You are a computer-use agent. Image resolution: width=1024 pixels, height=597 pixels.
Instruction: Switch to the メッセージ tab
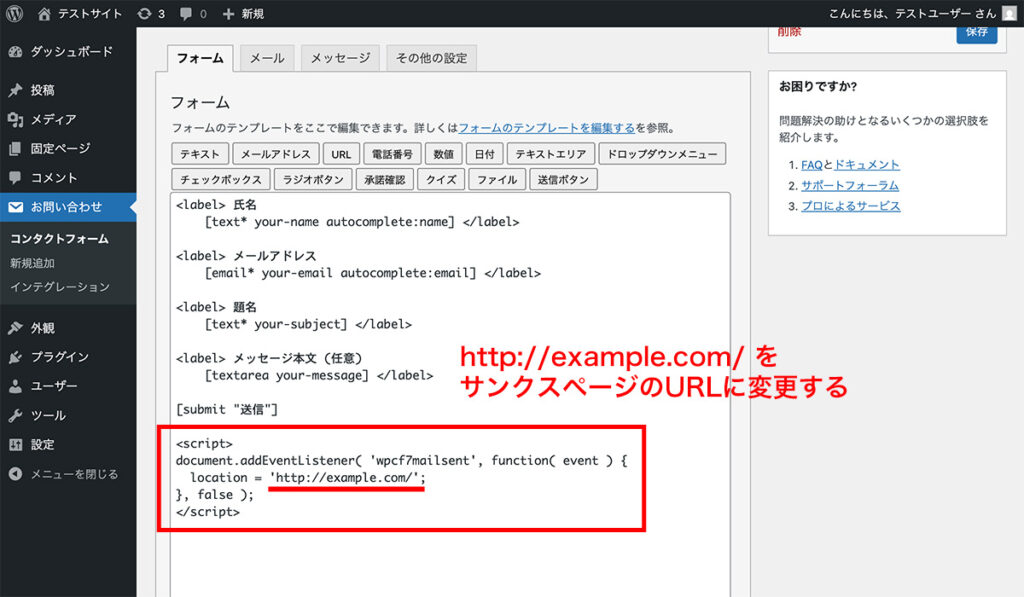[x=340, y=58]
